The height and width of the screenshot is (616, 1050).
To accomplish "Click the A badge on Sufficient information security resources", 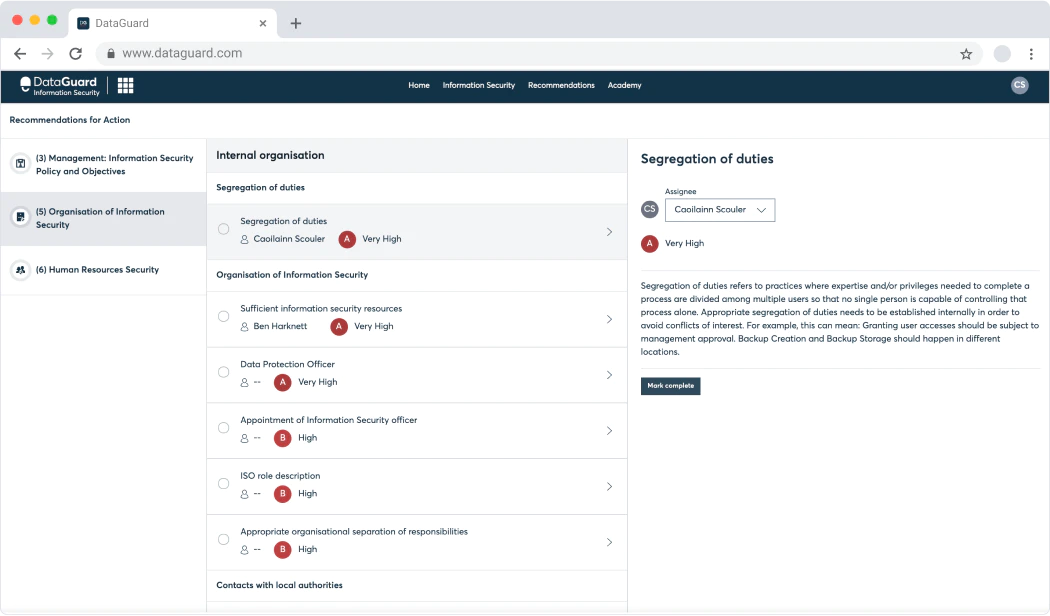I will pos(339,327).
